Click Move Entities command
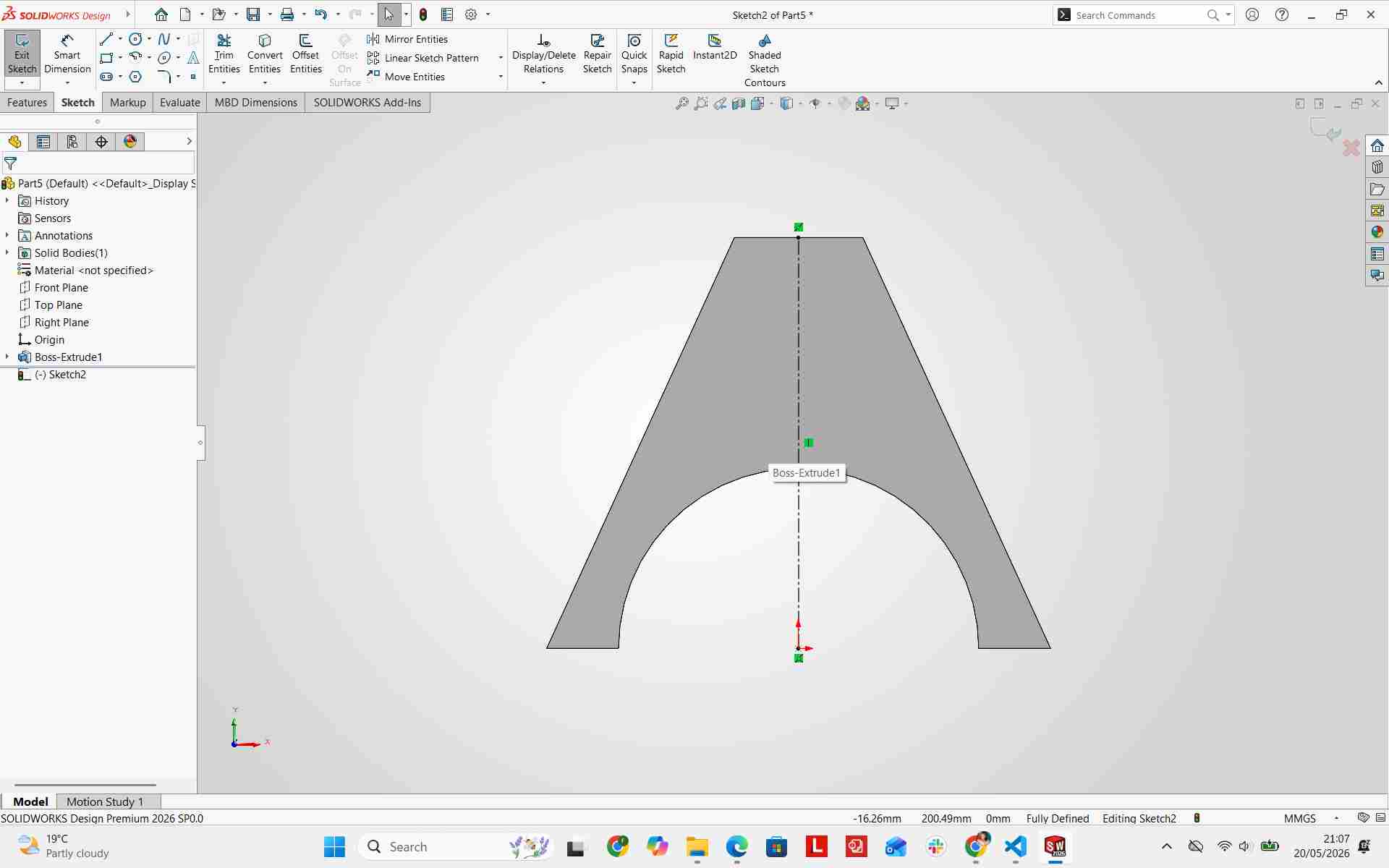Image resolution: width=1389 pixels, height=868 pixels. (x=406, y=77)
